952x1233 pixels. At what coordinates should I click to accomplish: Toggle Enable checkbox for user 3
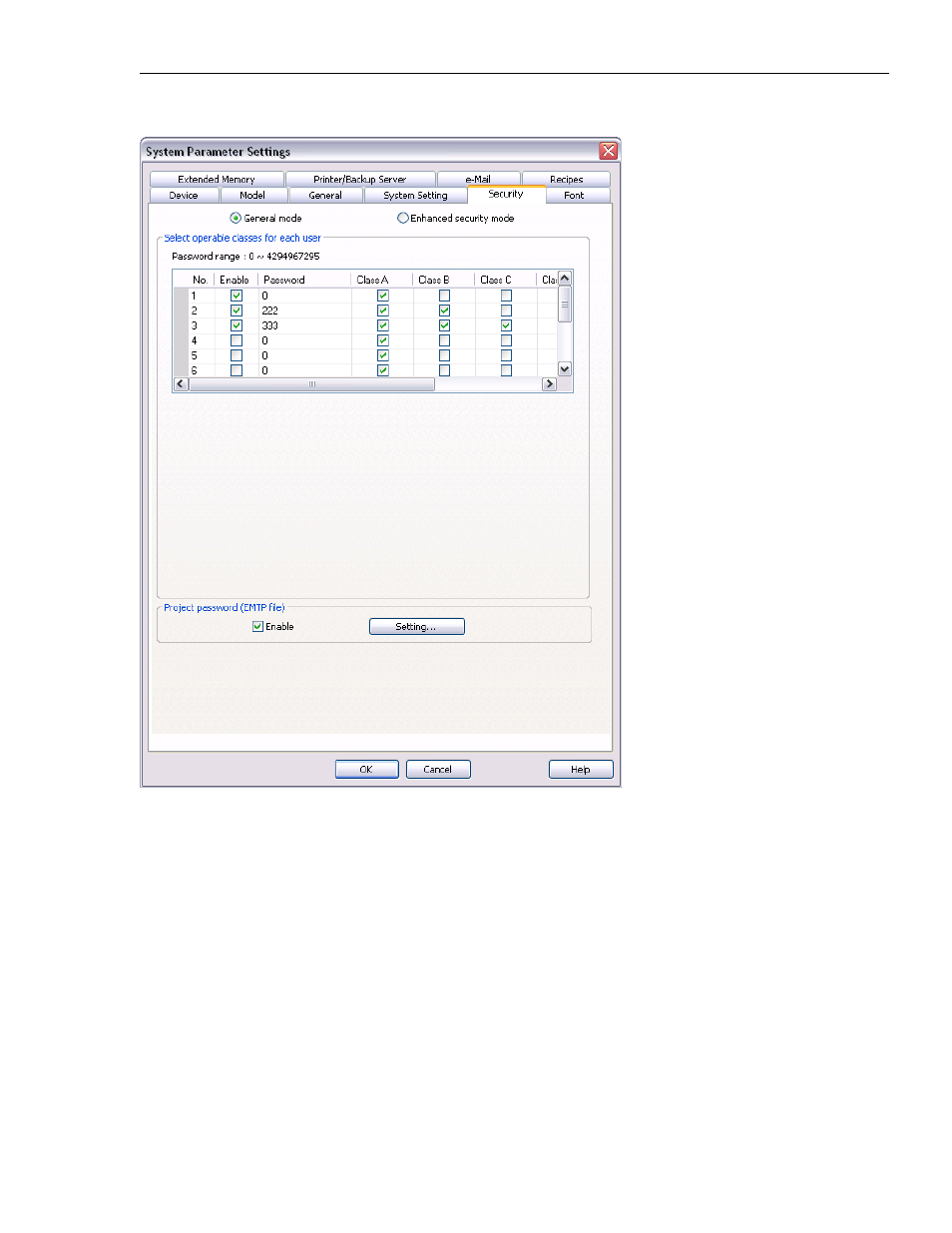tap(237, 325)
